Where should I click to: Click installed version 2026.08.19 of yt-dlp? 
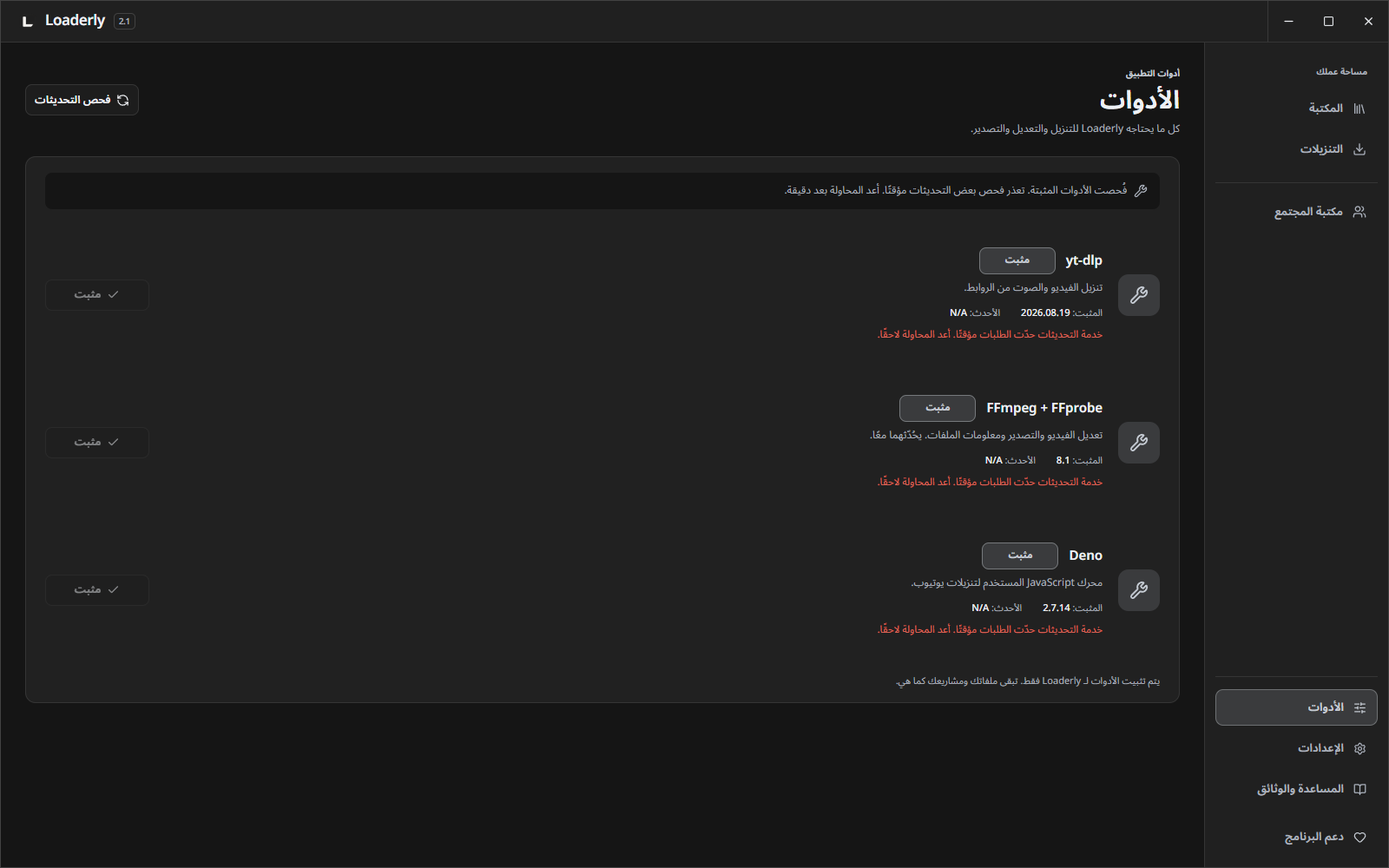click(1045, 312)
